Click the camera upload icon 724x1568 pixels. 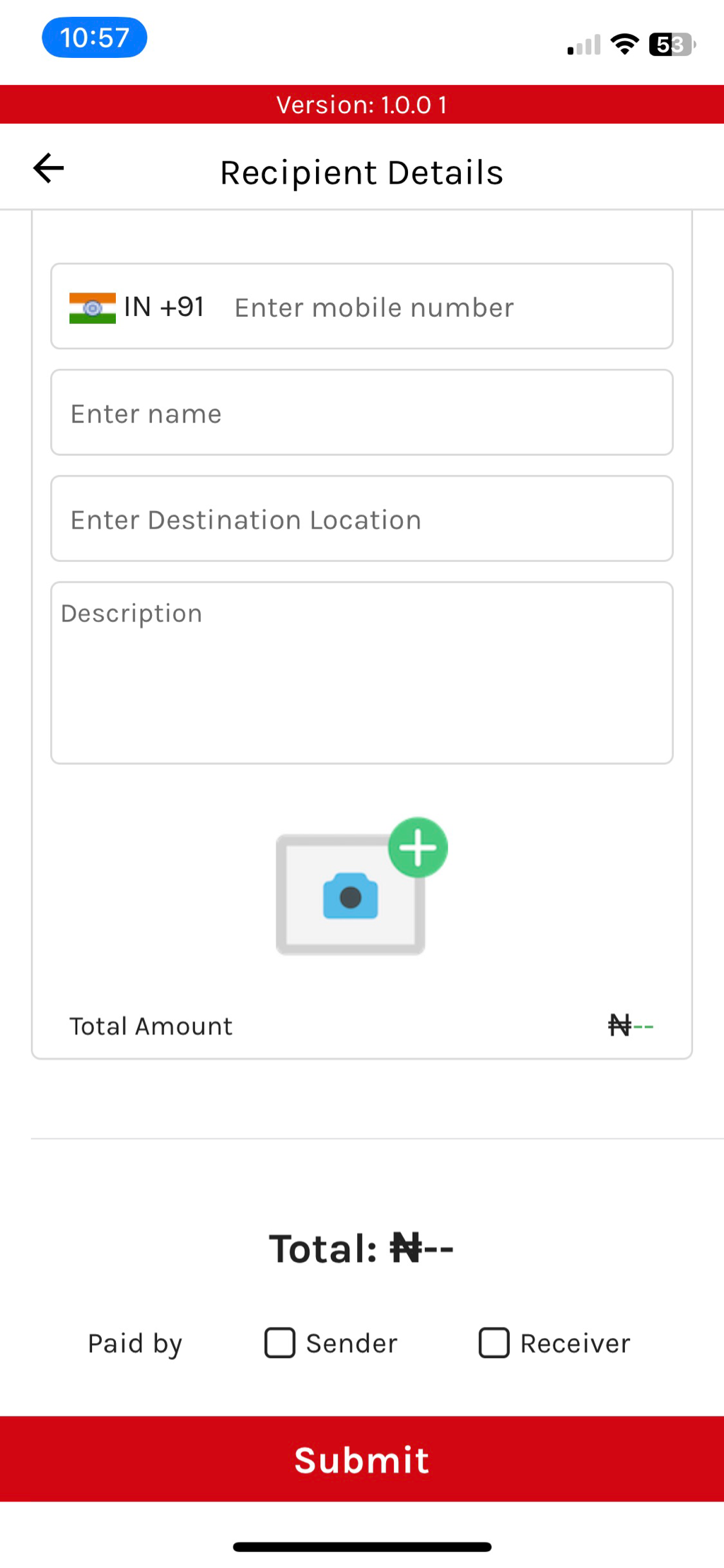click(x=351, y=896)
